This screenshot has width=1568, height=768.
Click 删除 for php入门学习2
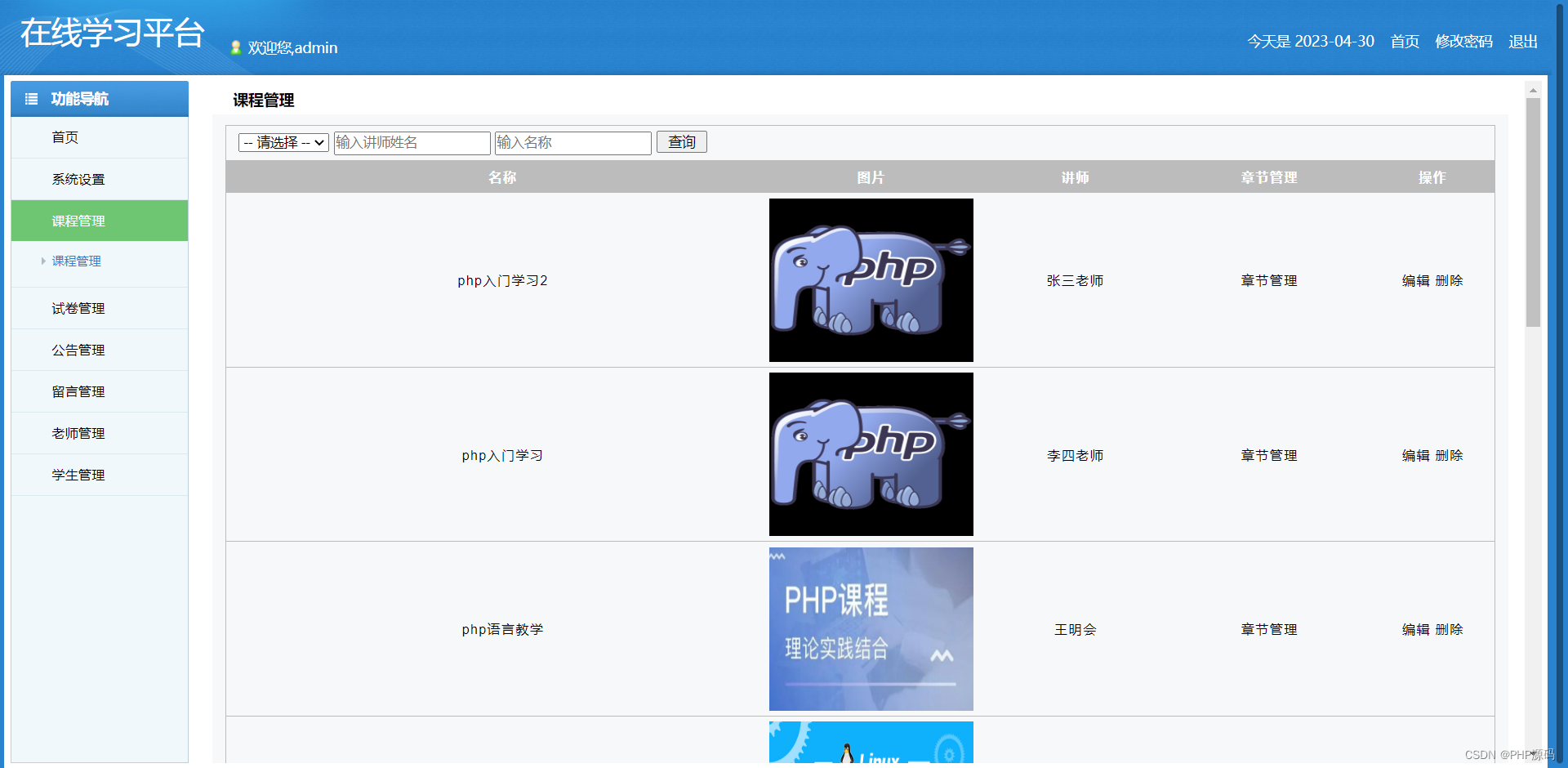click(x=1450, y=280)
